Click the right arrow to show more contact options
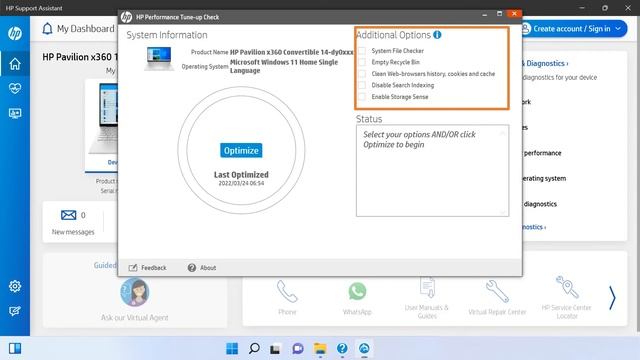The width and height of the screenshot is (640, 360). 612,298
